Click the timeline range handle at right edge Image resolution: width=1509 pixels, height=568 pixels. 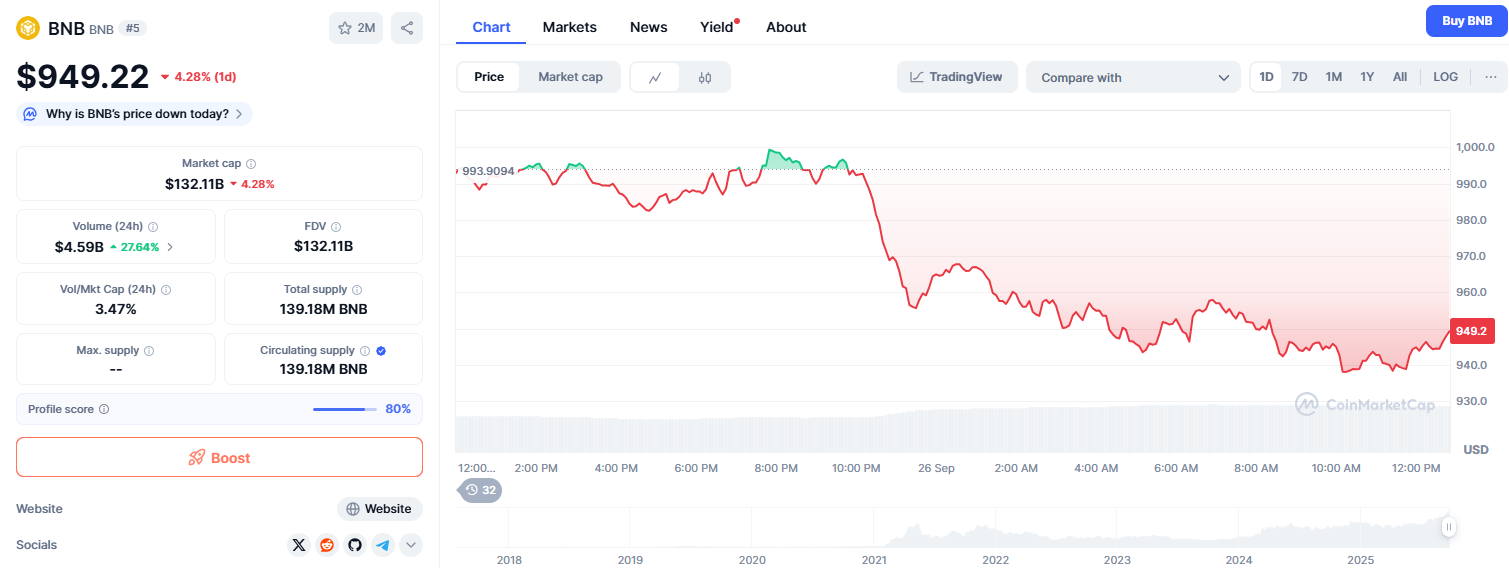(x=1447, y=528)
